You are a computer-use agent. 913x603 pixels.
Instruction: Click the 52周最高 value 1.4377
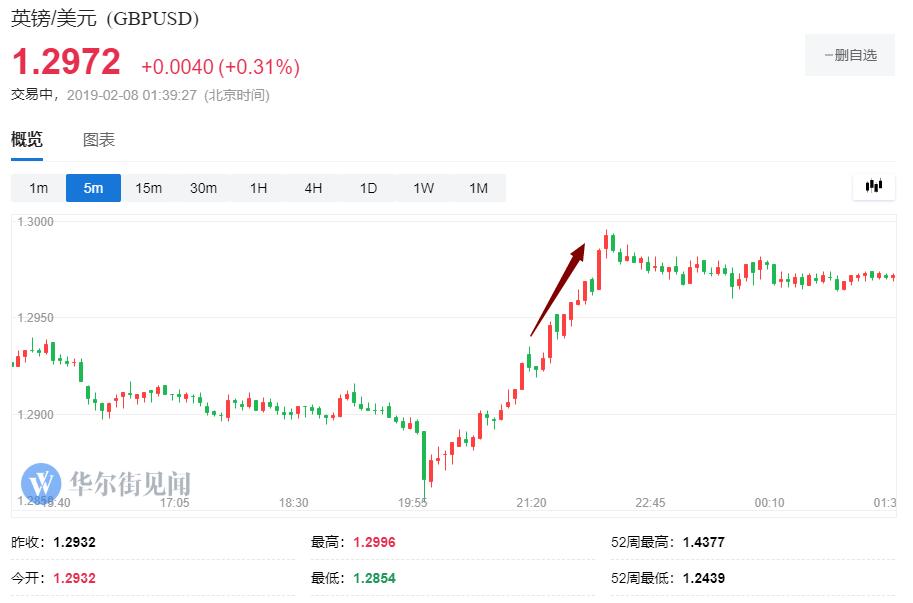[703, 542]
